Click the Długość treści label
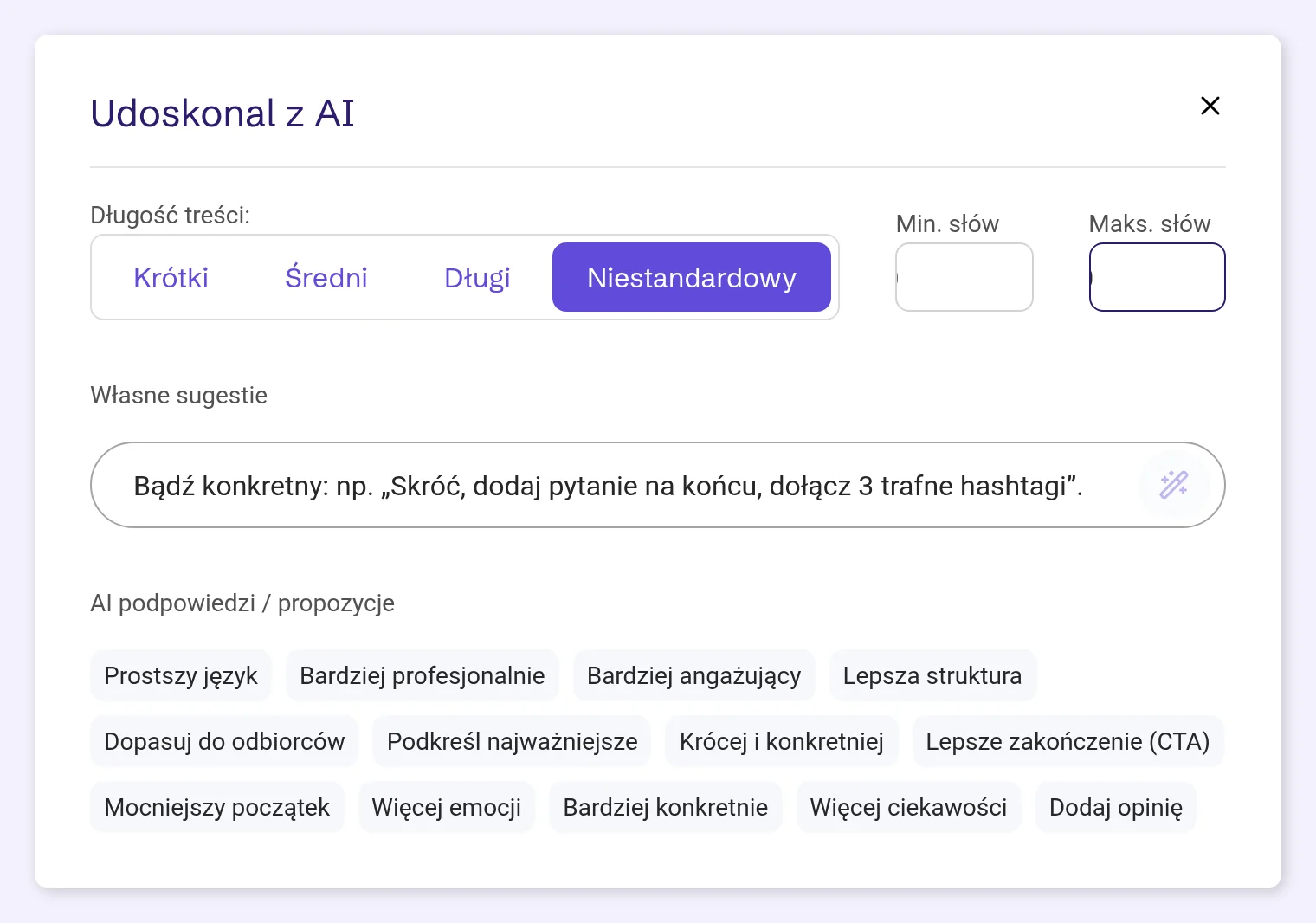The width and height of the screenshot is (1316, 923). tap(171, 215)
